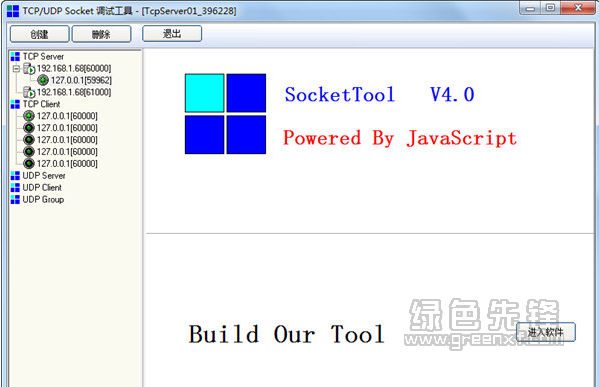Screen dimensions: 599x387
Task: Click the UDP Group node icon
Action: (15, 199)
